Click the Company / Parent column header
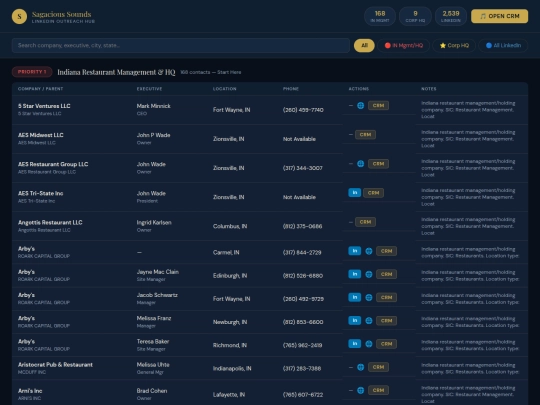The width and height of the screenshot is (540, 405). pyautogui.click(x=41, y=89)
